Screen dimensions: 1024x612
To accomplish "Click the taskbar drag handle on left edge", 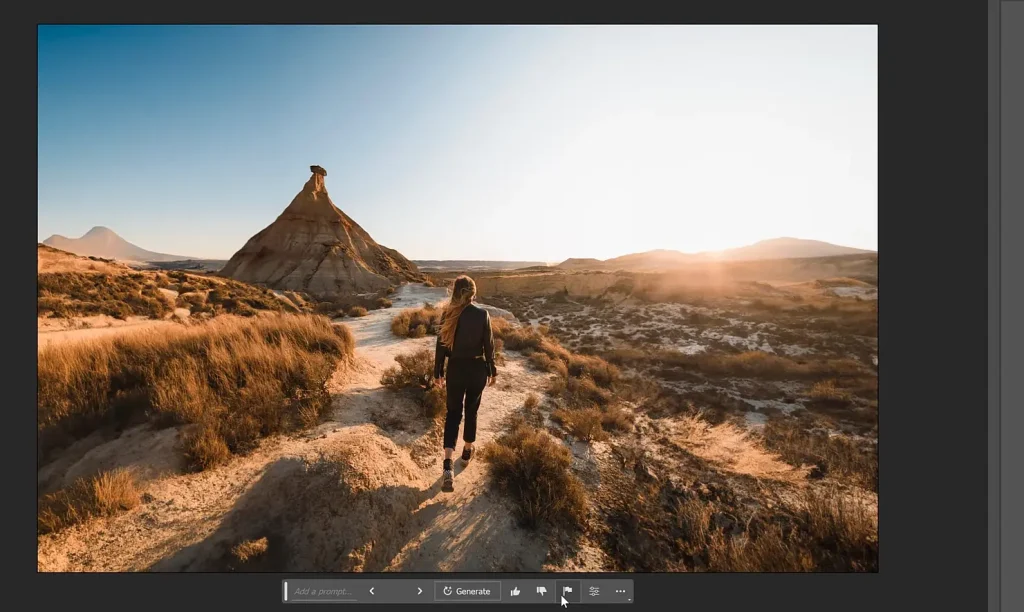I will (x=286, y=591).
